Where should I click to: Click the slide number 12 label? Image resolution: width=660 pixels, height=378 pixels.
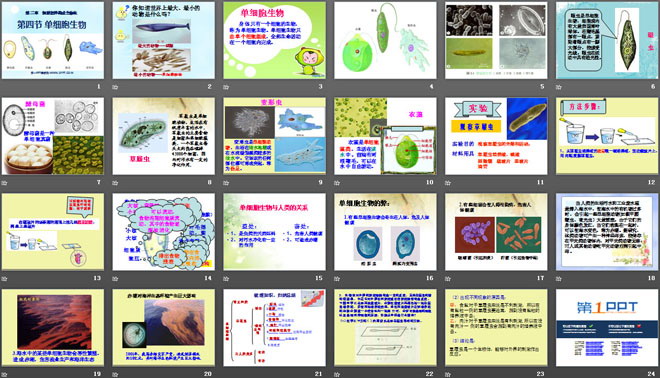652,182
